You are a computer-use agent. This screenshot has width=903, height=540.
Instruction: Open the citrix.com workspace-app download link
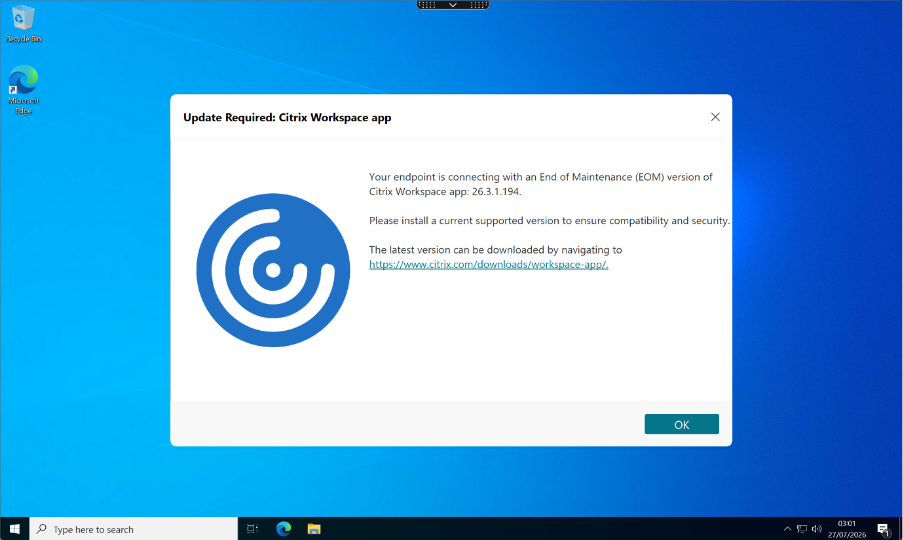pyautogui.click(x=488, y=264)
